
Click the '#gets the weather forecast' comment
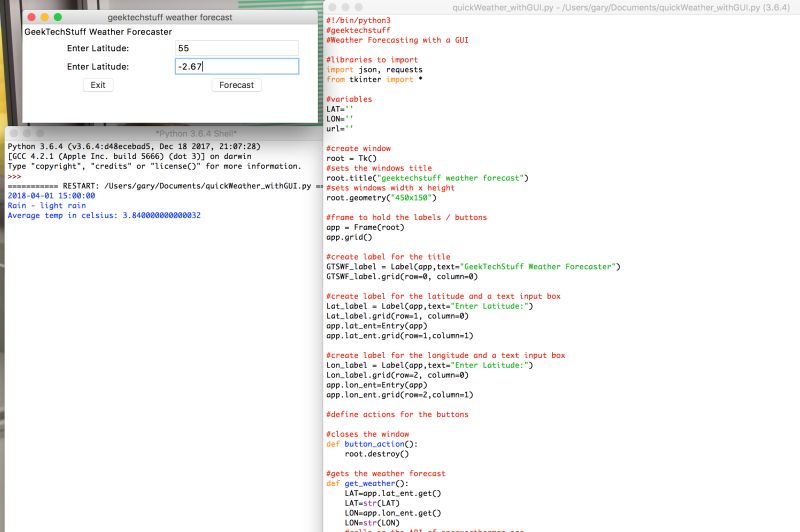point(386,474)
